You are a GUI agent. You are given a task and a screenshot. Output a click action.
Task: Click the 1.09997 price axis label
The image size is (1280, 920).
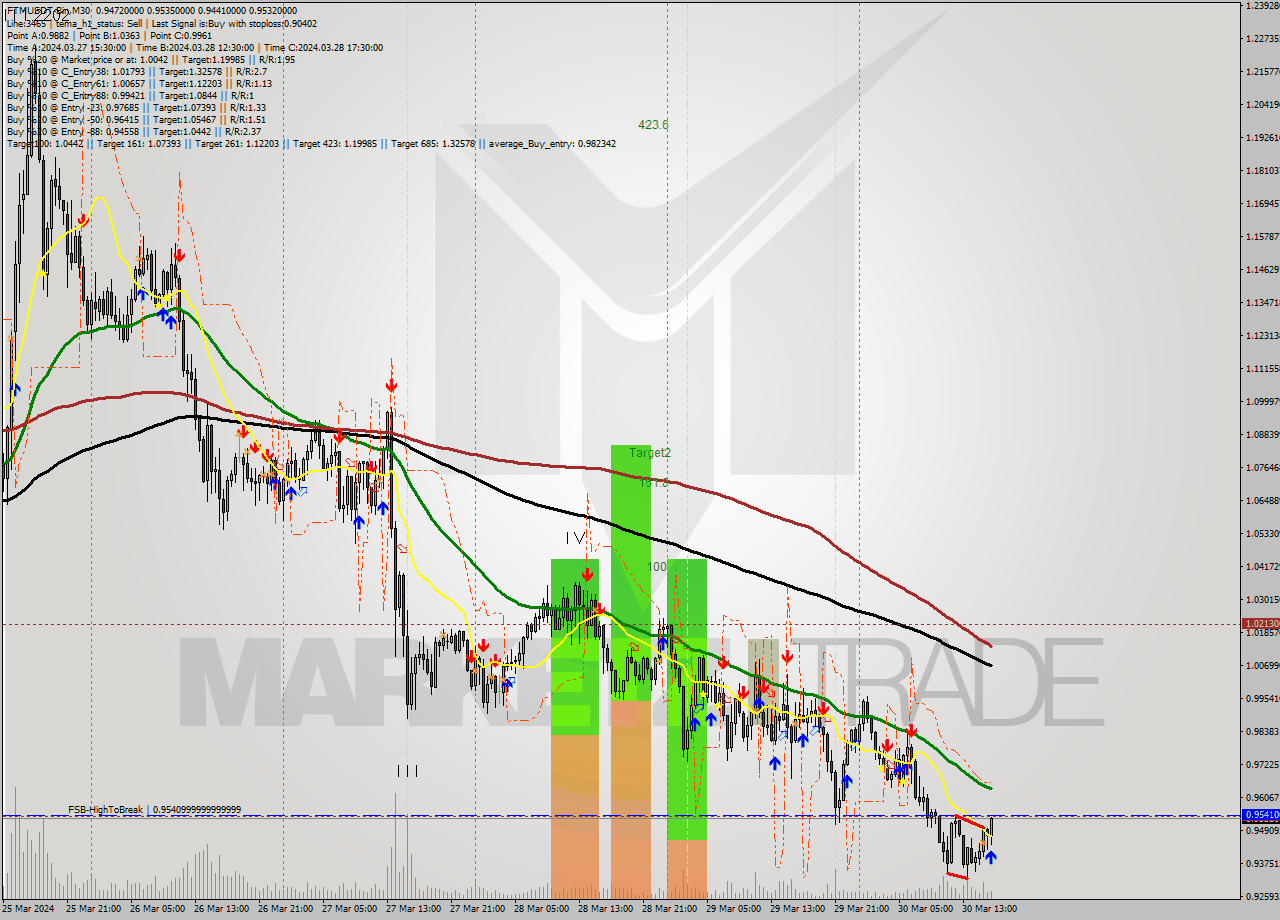tap(1262, 402)
